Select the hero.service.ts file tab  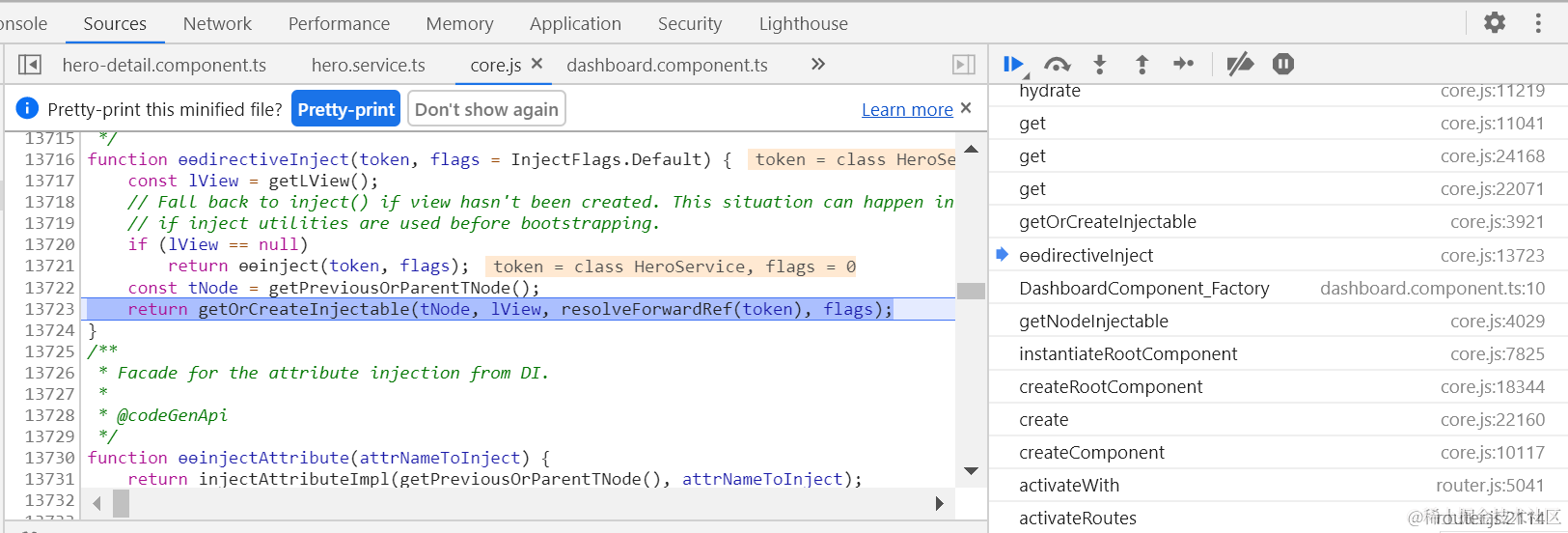(368, 65)
